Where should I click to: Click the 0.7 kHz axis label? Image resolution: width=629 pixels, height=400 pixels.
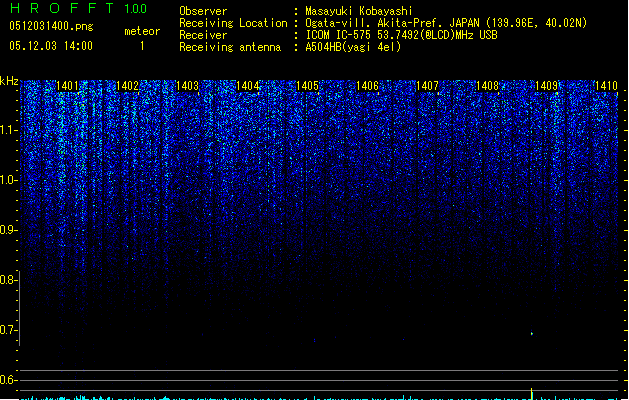[9, 330]
